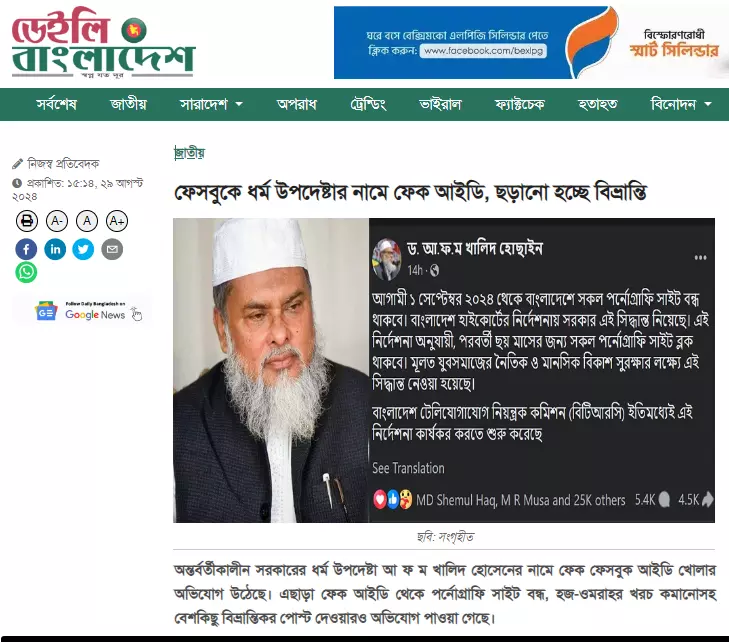Reset font size with A button
The image size is (729, 642).
87,221
